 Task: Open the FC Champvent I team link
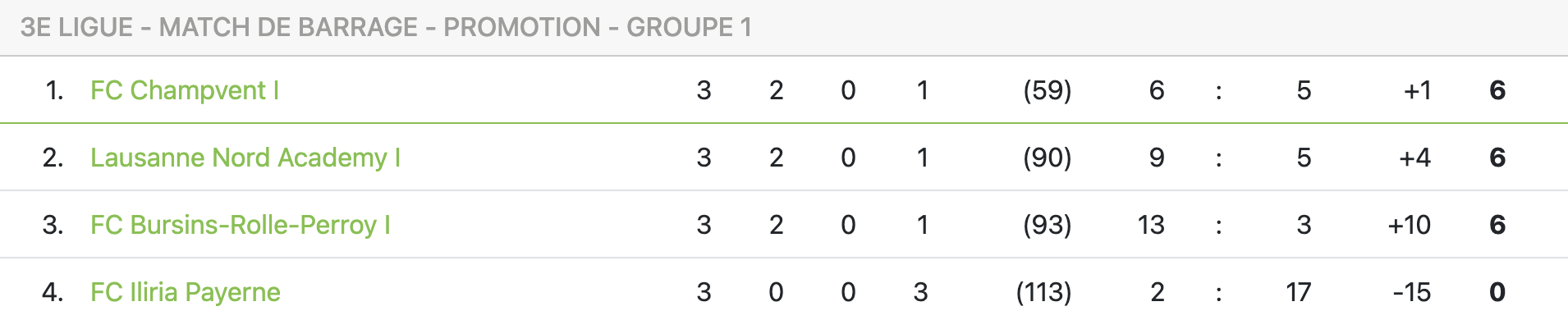pos(185,90)
